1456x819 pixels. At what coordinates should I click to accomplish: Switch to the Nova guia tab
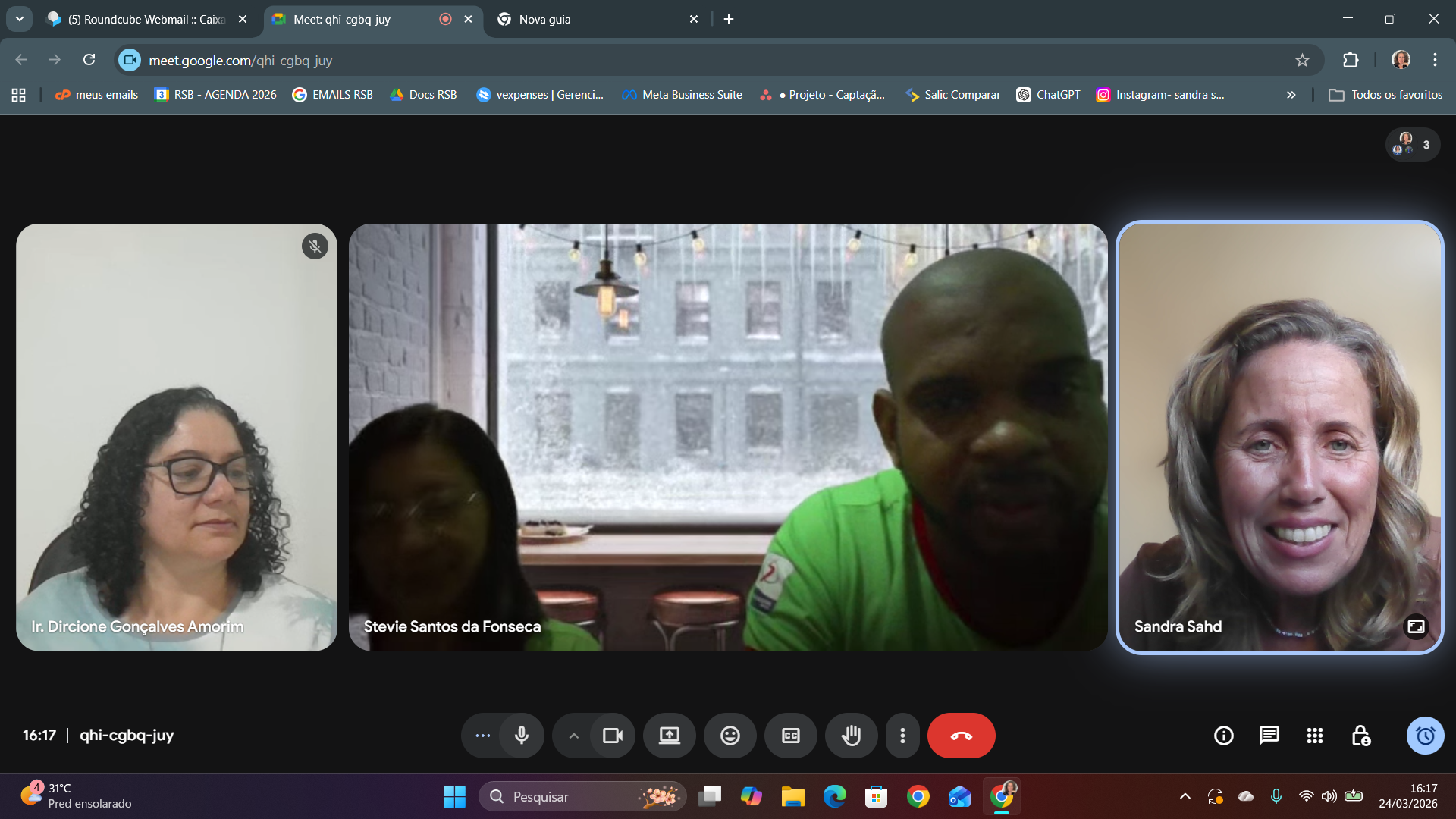click(591, 19)
